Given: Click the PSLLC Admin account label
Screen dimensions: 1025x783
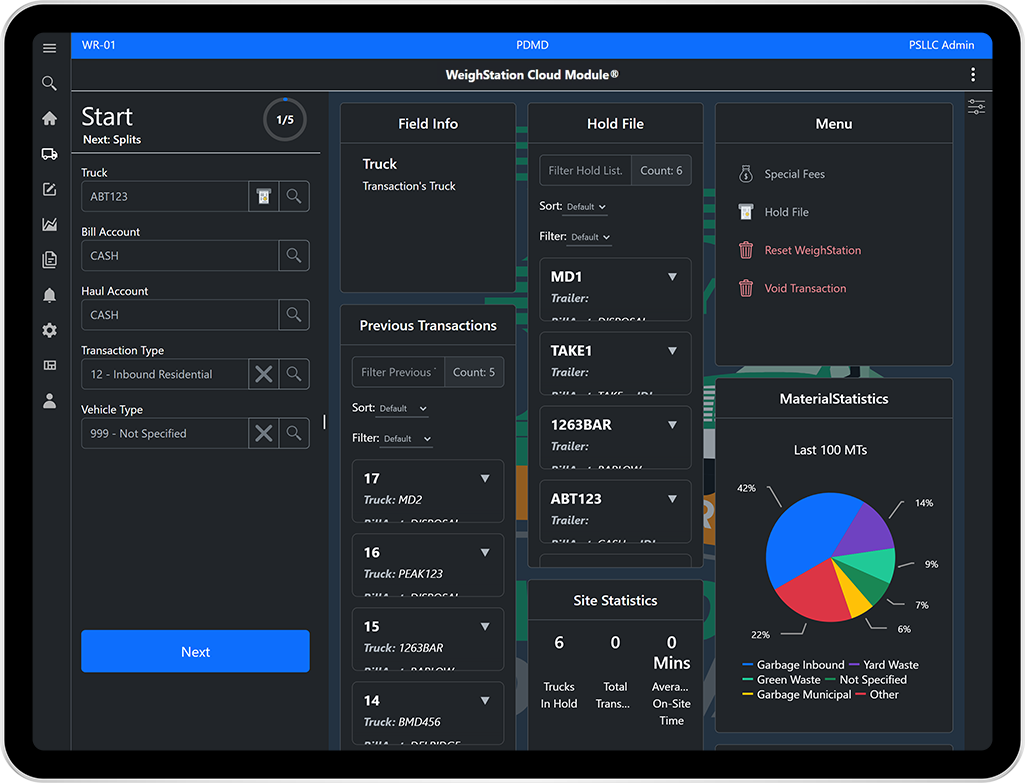Looking at the screenshot, I should tap(941, 45).
